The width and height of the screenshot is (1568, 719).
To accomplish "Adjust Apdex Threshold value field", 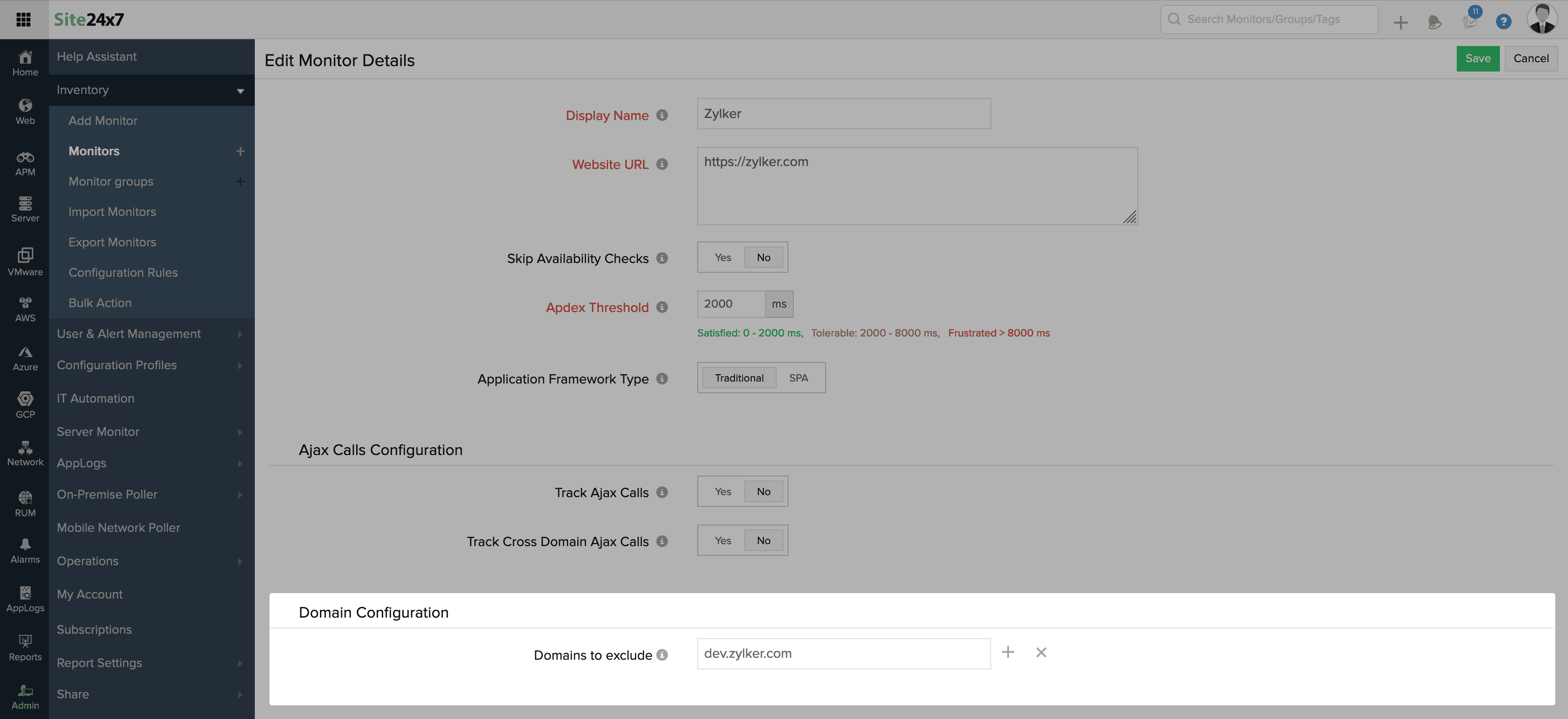I will pyautogui.click(x=730, y=303).
